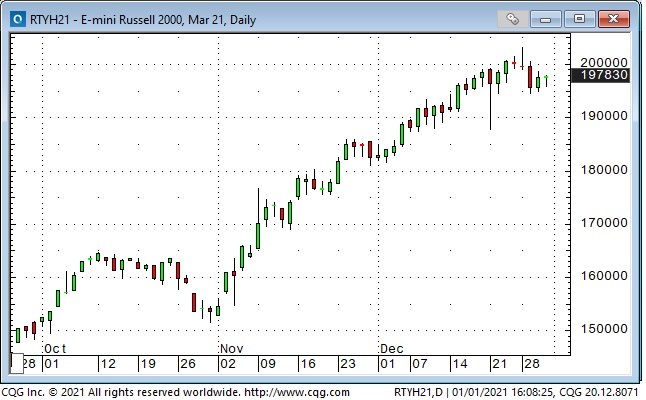Click the CQG 20.12.8071 version text
The height and width of the screenshot is (400, 646).
pyautogui.click(x=599, y=392)
